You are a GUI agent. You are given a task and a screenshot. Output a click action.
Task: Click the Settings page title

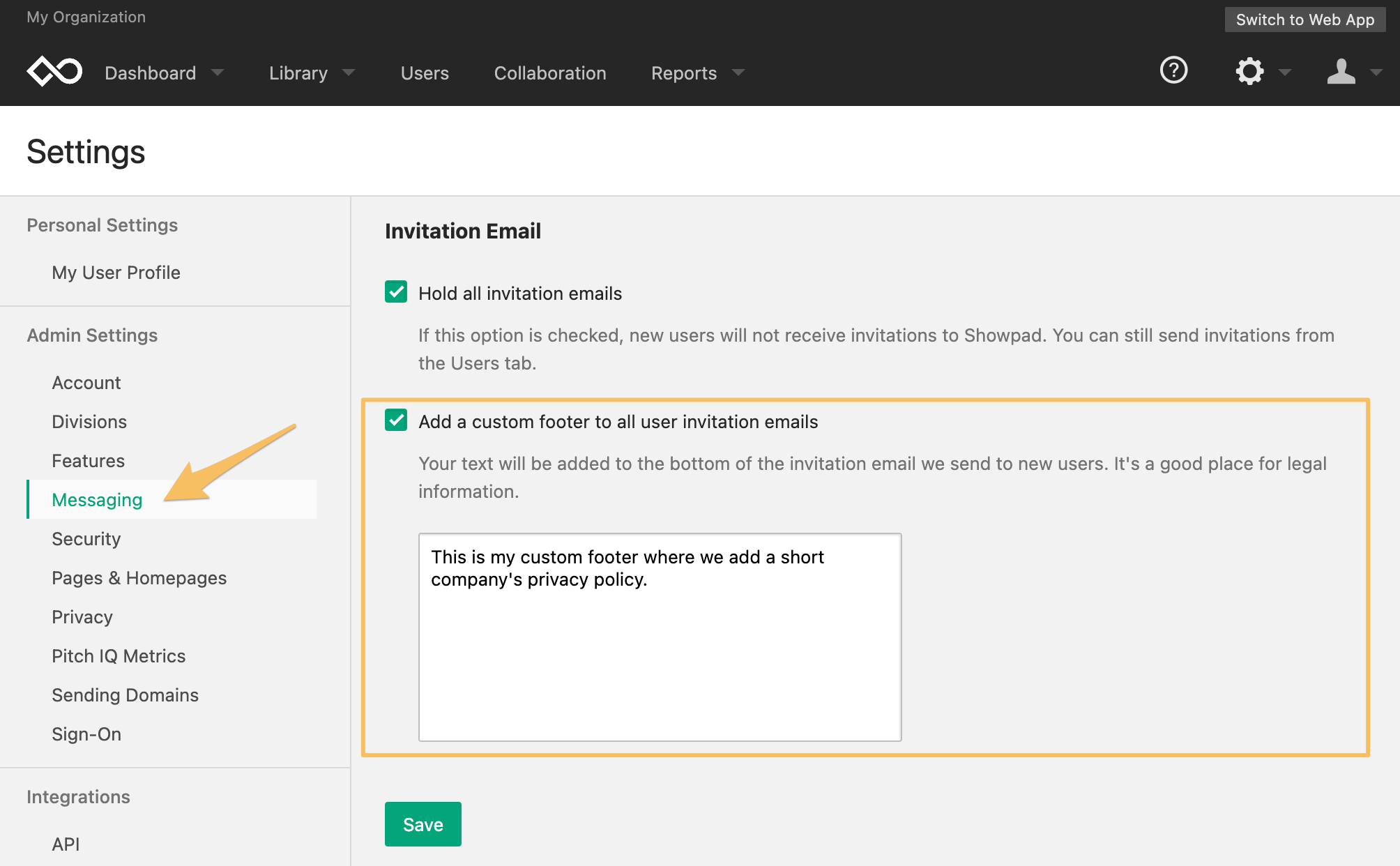pos(86,152)
